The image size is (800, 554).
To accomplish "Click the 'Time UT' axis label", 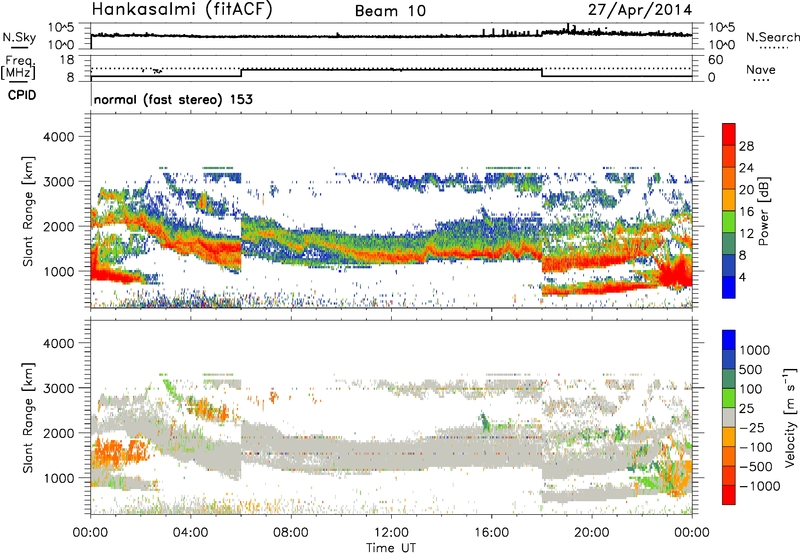I will click(x=391, y=548).
